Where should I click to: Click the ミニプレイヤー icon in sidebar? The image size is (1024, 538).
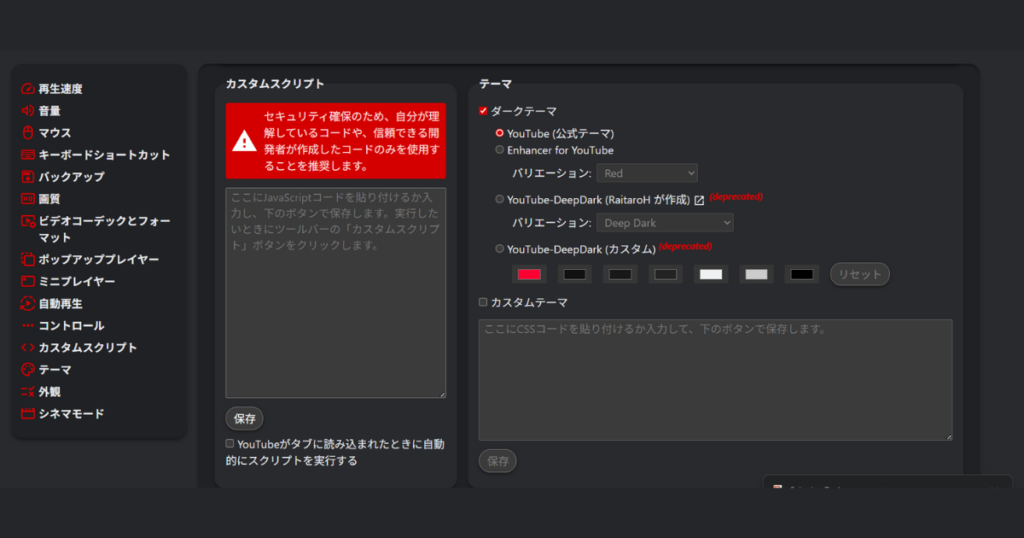click(28, 282)
